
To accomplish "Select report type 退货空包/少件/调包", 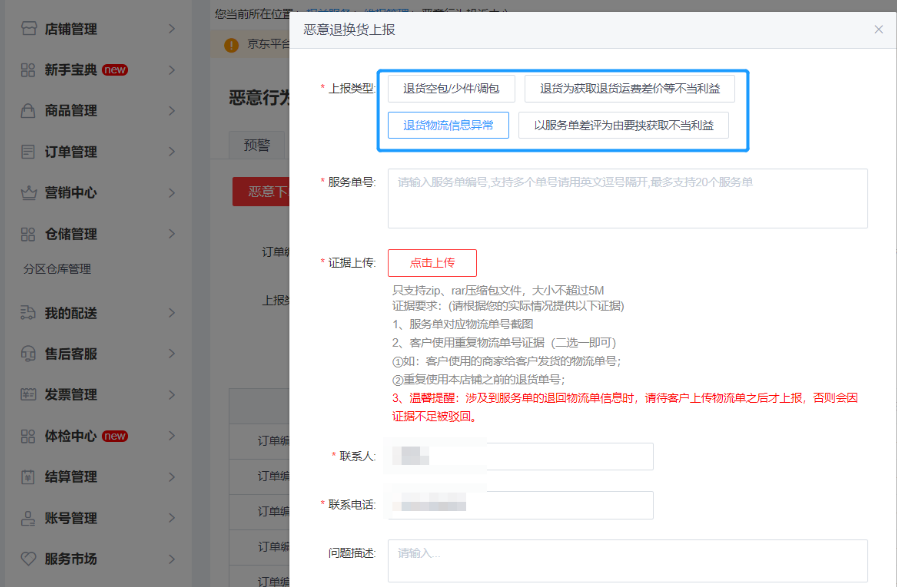I will click(452, 88).
